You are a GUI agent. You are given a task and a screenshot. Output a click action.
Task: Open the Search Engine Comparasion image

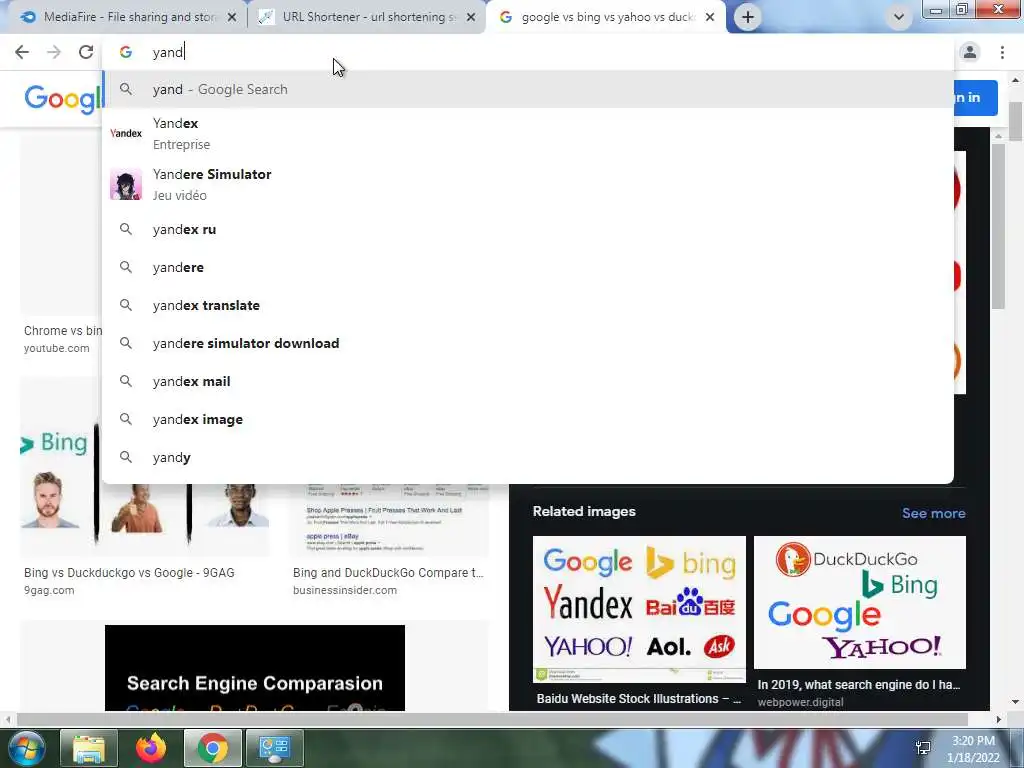pos(255,667)
